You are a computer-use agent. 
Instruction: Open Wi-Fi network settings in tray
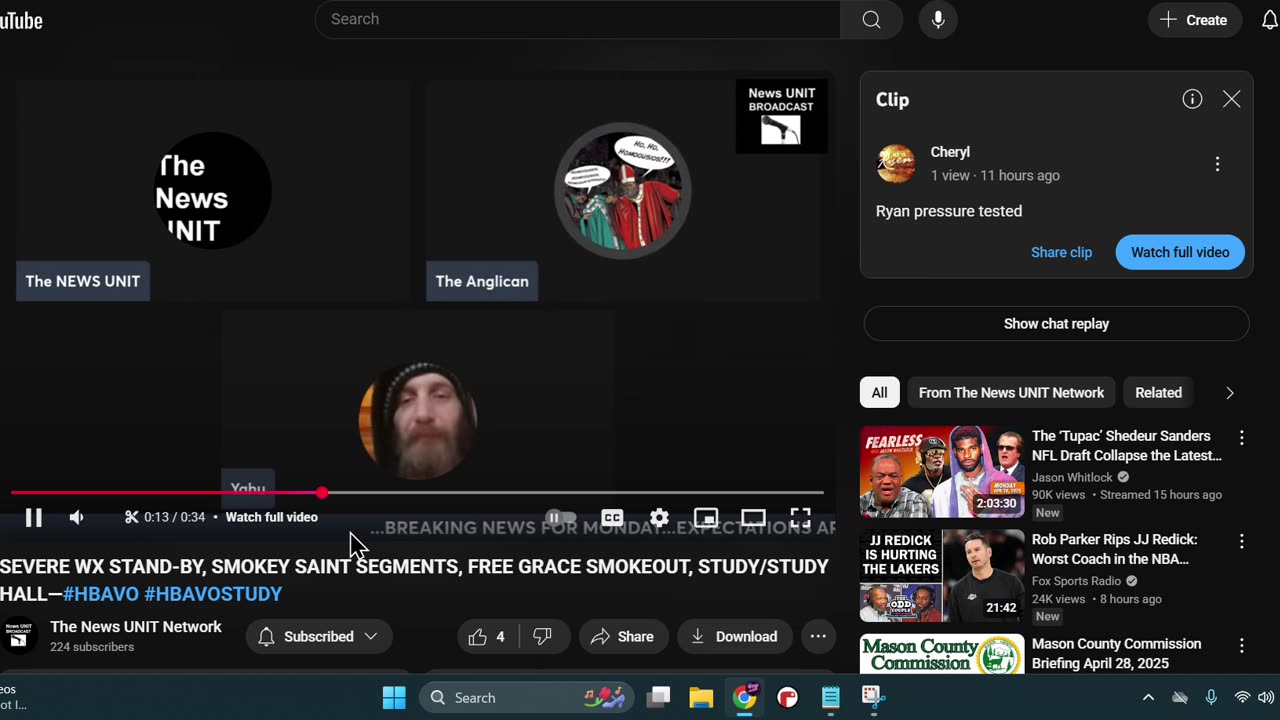pyautogui.click(x=1242, y=697)
